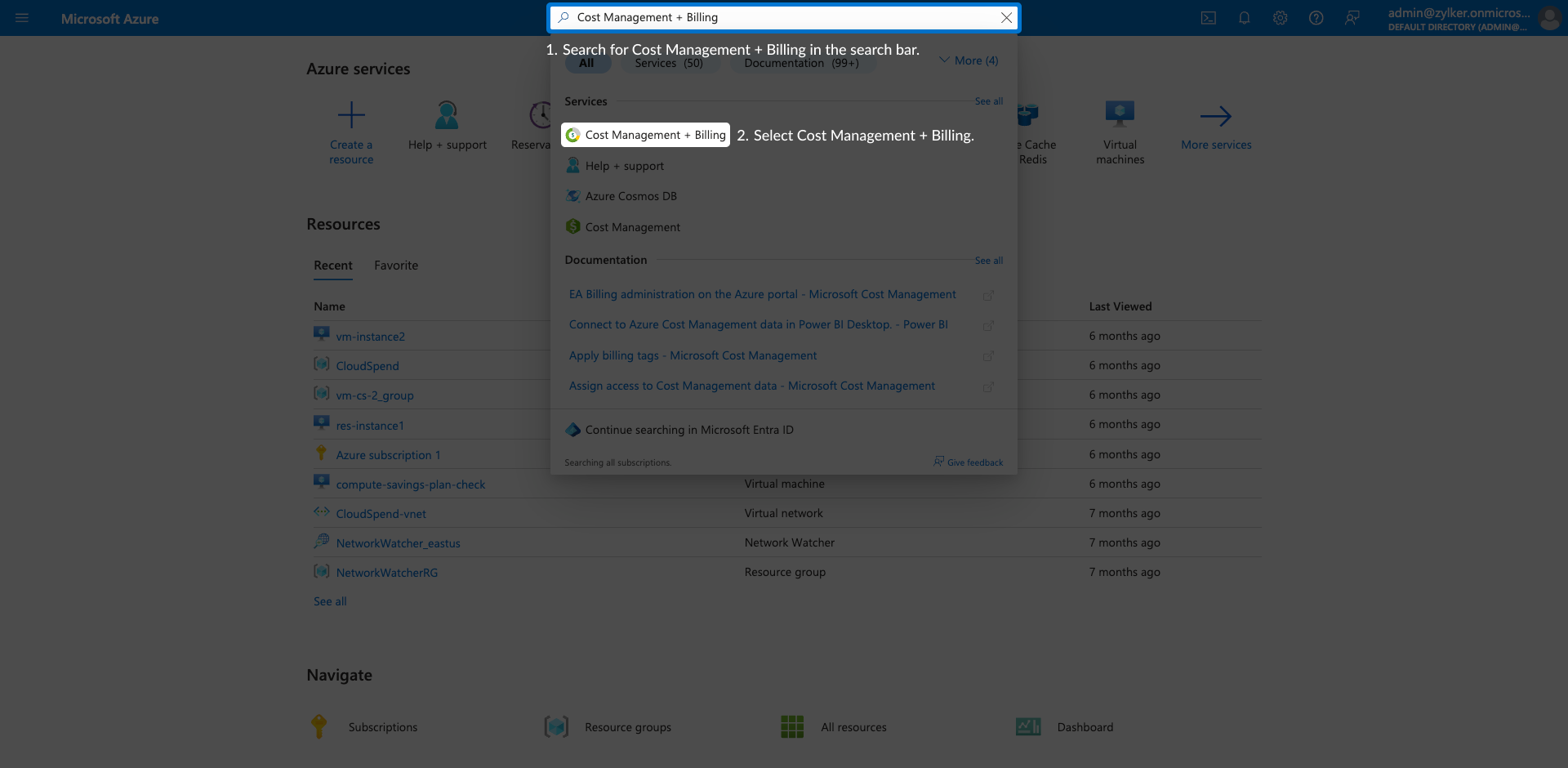Click the vm-instance2 virtual machine icon

click(x=322, y=333)
